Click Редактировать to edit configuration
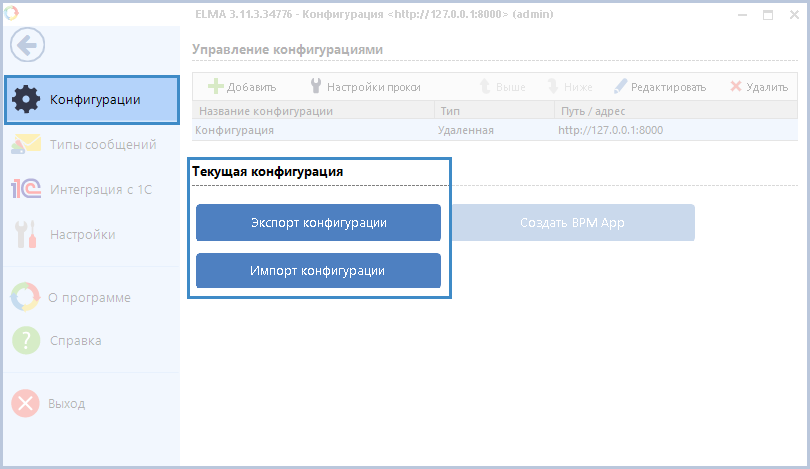The image size is (810, 469). (660, 87)
